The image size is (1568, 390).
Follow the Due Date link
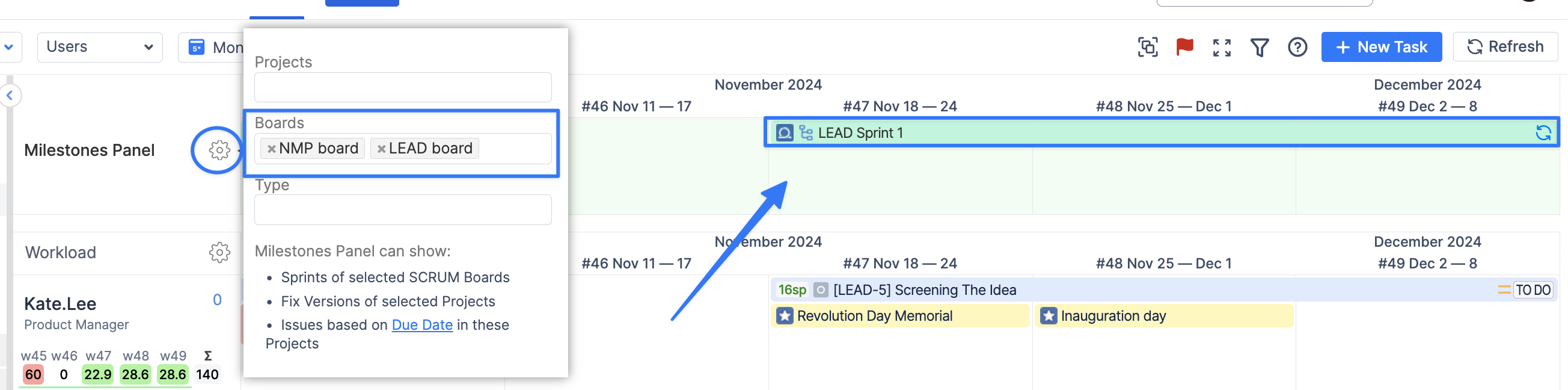point(422,326)
